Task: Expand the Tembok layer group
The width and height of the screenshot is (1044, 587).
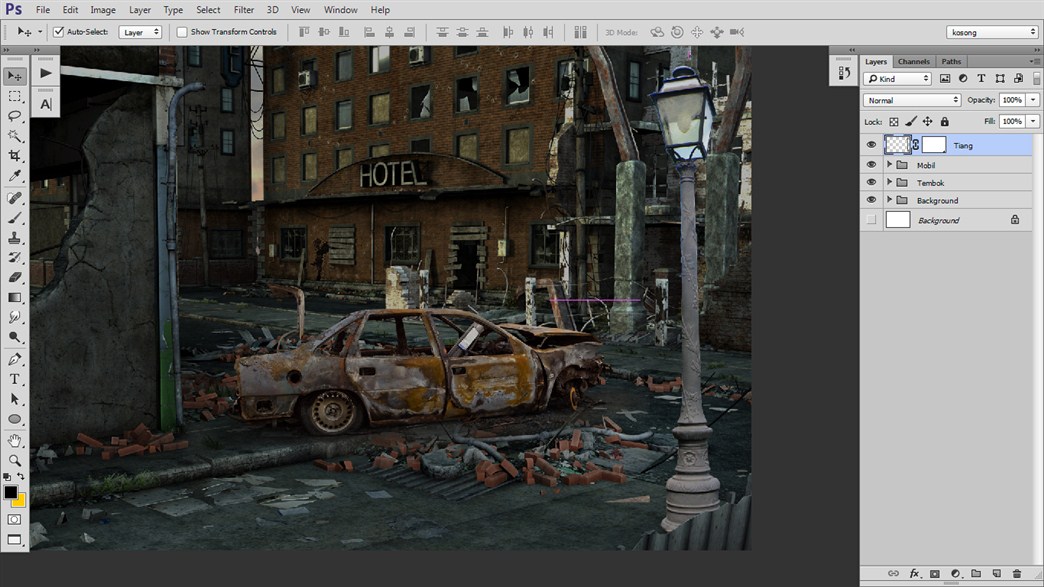Action: 889,183
